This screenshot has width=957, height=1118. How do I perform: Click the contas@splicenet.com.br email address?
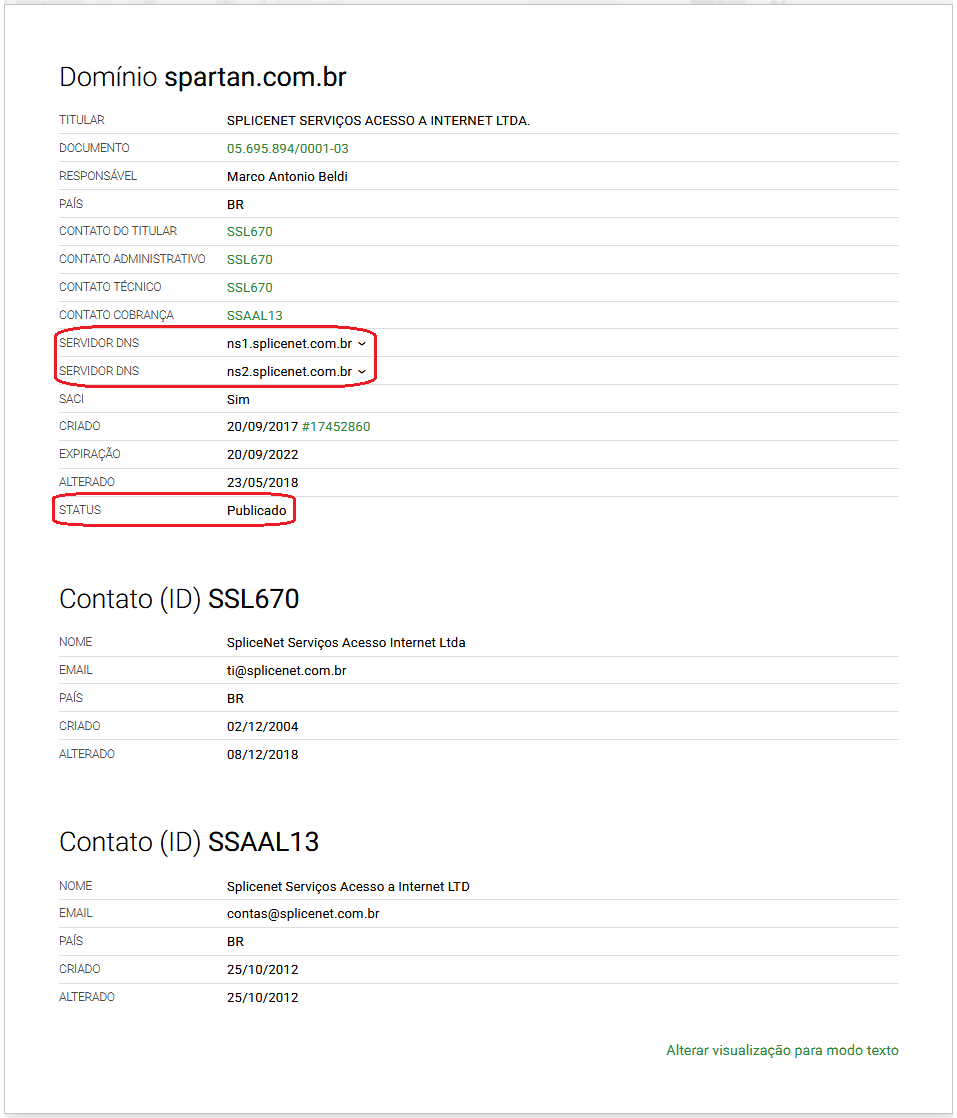303,913
